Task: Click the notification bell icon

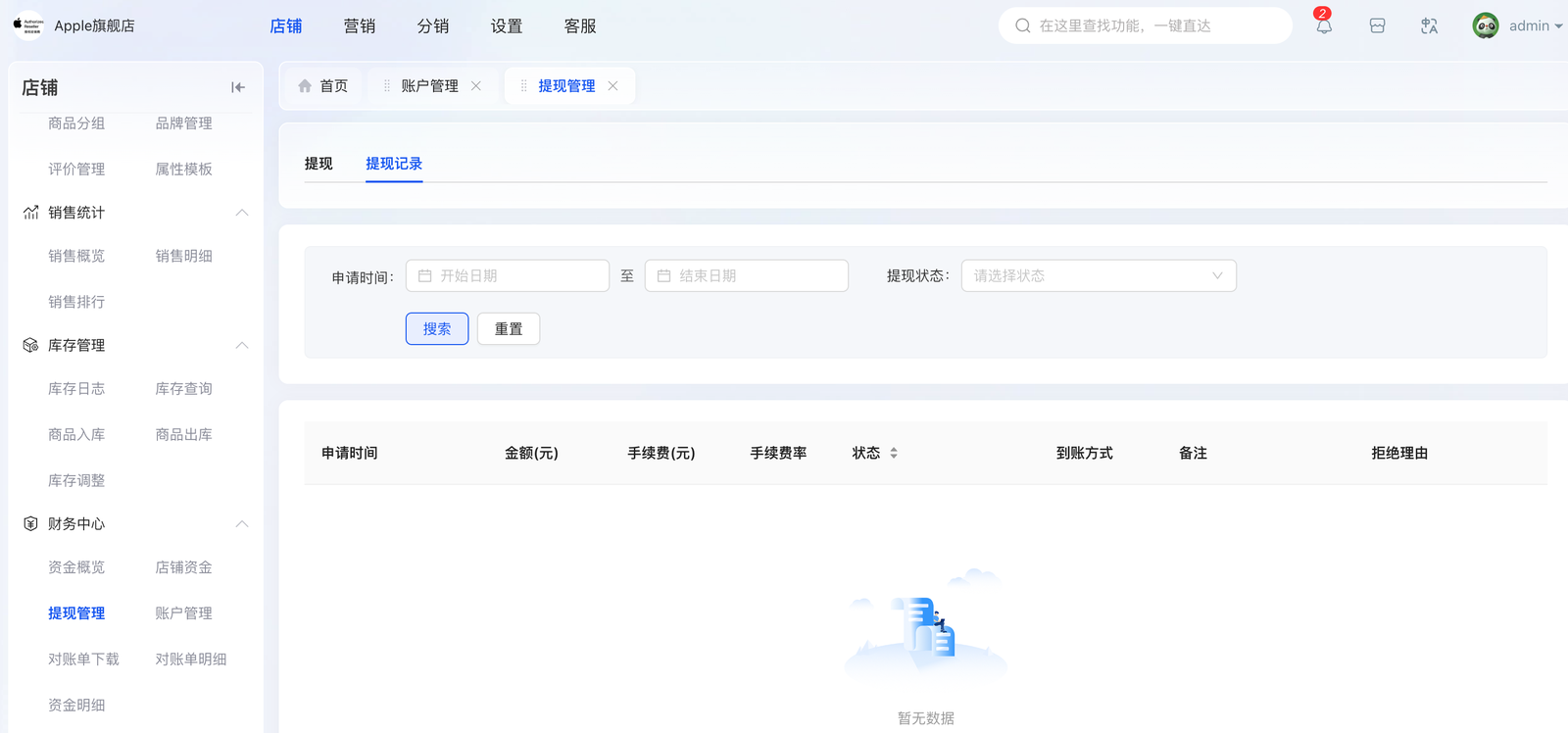Action: click(1324, 25)
